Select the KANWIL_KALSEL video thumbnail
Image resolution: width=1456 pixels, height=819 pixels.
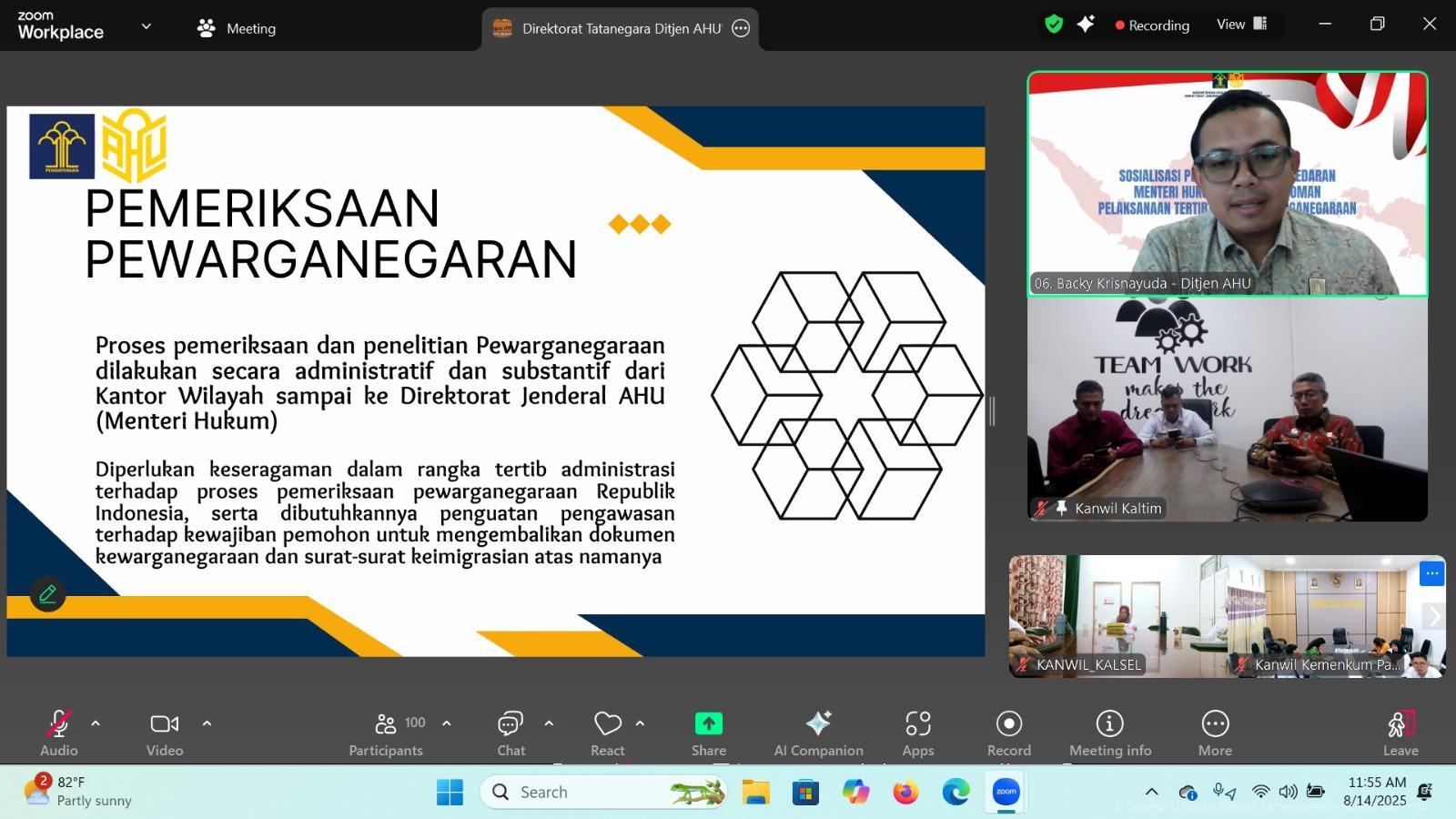tap(1117, 616)
